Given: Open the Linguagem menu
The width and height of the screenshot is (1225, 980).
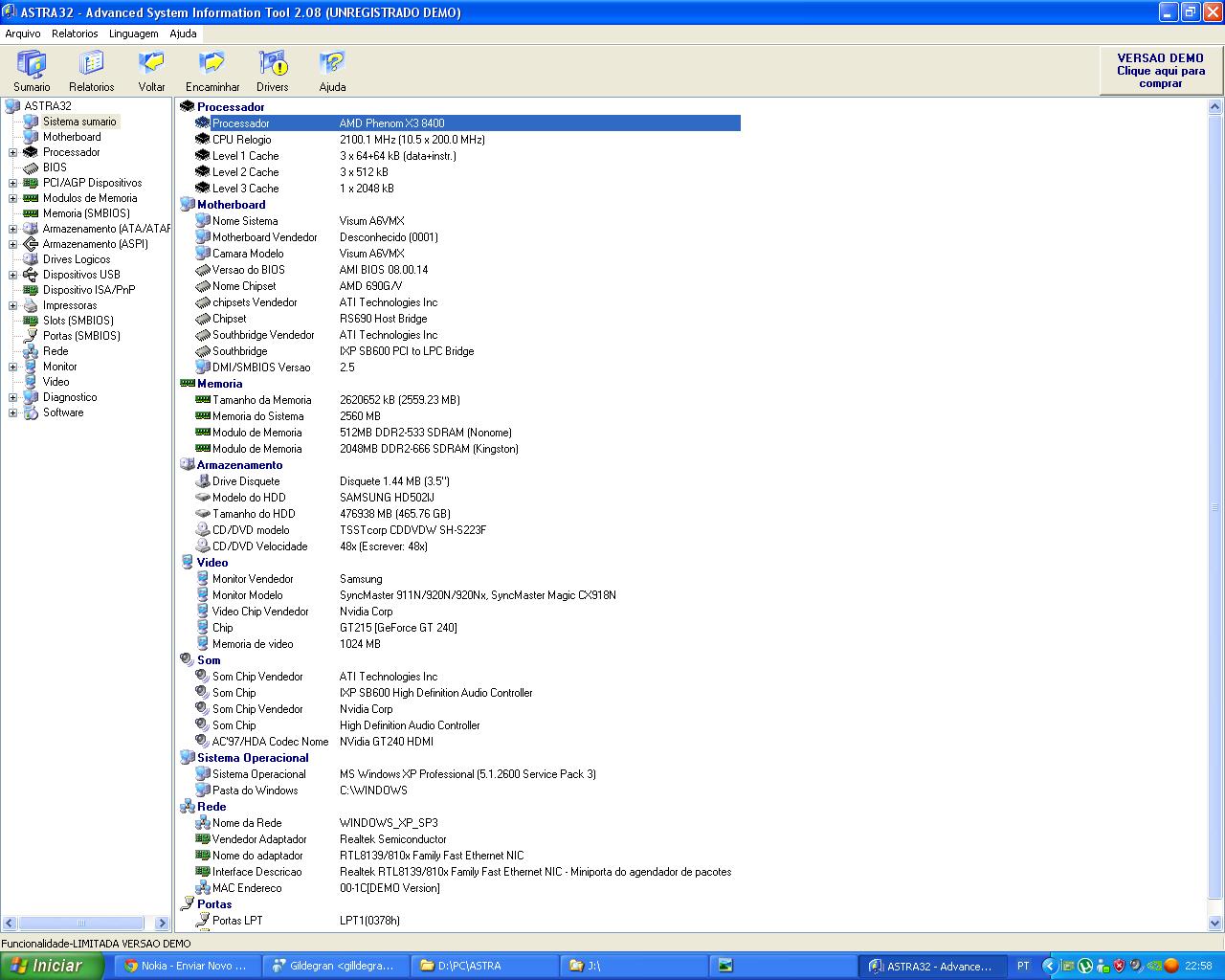Looking at the screenshot, I should pos(134,33).
